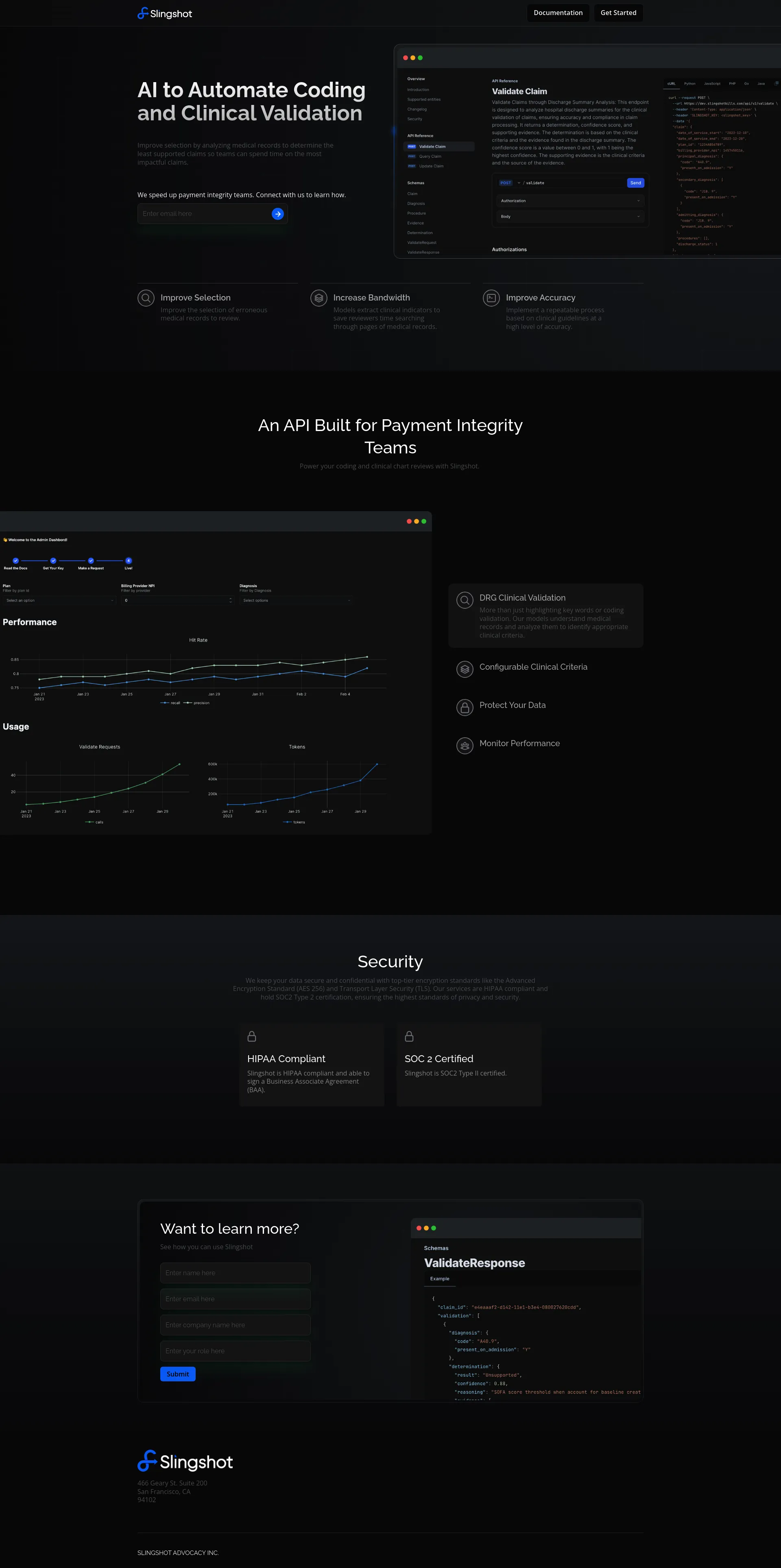Click the blue Submit button
The image size is (781, 1568).
(178, 1374)
